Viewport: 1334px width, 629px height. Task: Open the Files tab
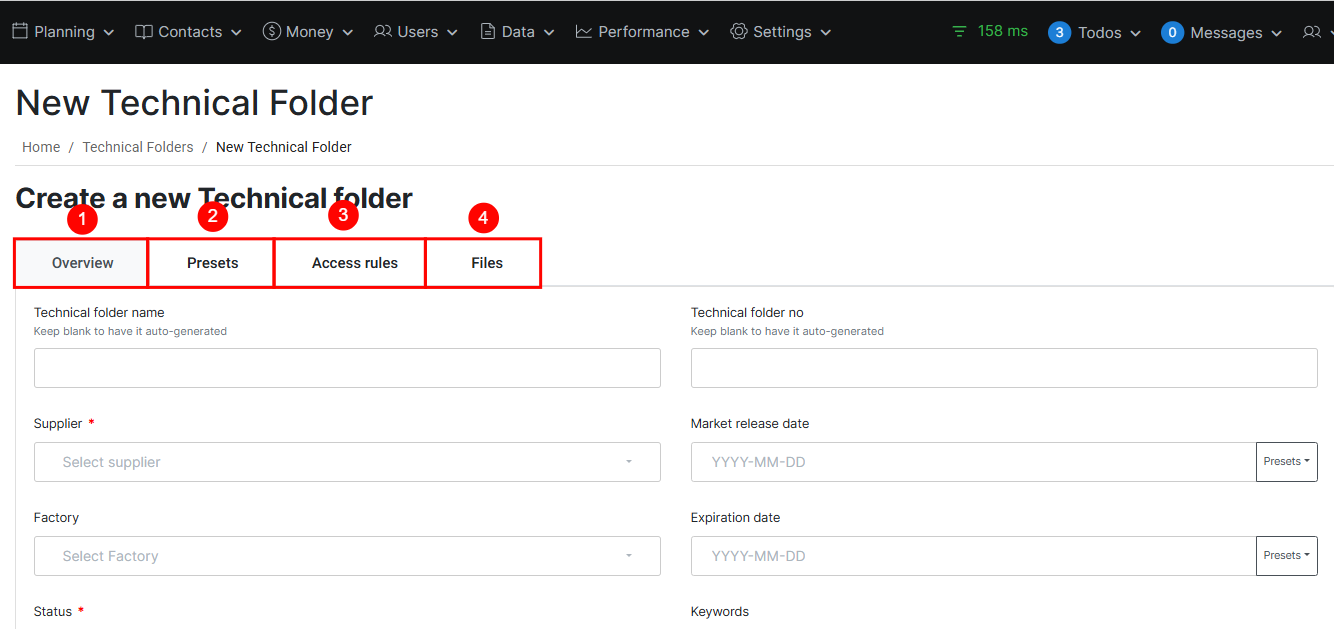(x=486, y=263)
